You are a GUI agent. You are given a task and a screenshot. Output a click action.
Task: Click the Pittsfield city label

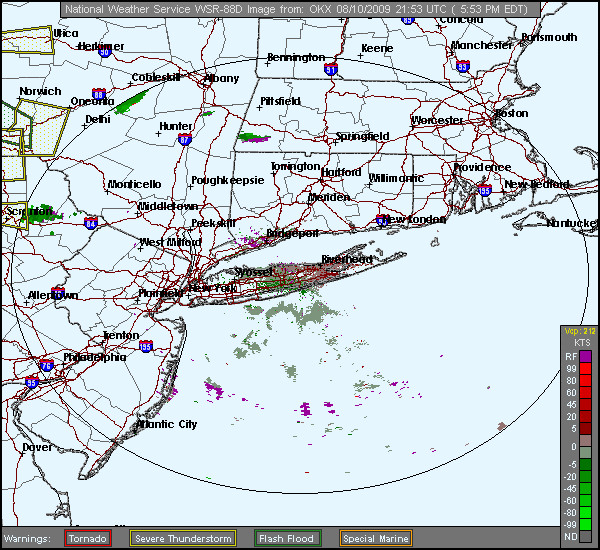pos(280,101)
